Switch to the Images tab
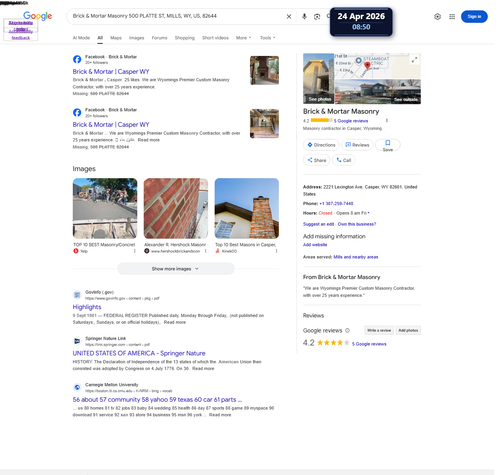 point(137,38)
